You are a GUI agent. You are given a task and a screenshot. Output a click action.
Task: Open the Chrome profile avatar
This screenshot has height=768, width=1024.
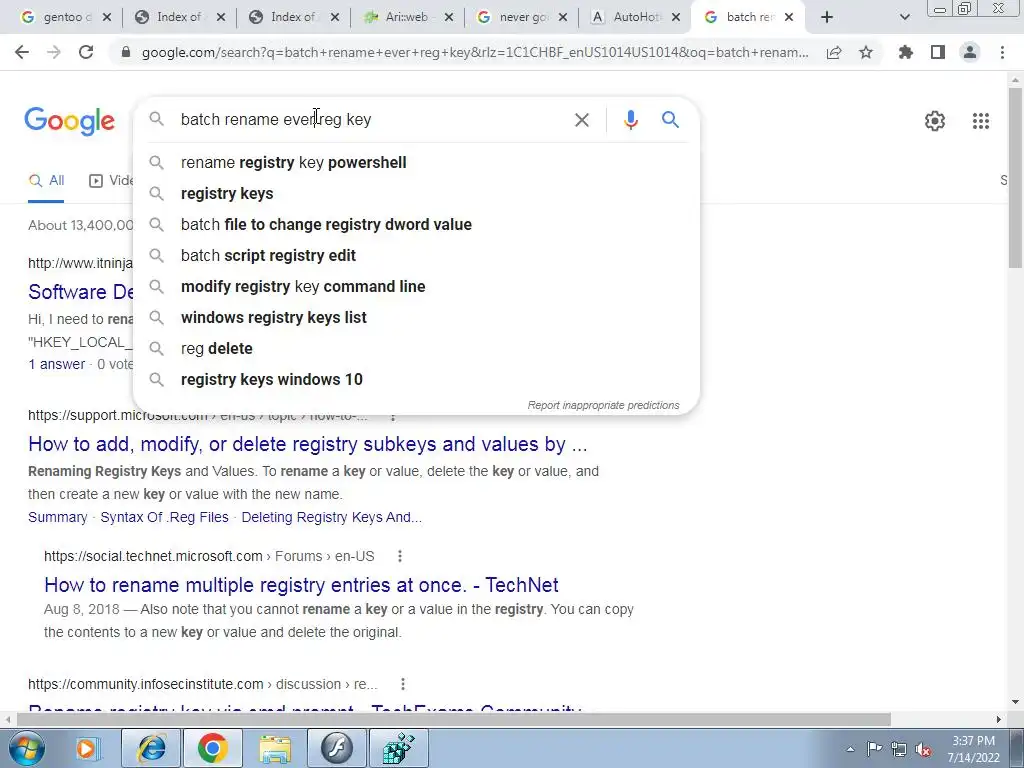(x=970, y=52)
